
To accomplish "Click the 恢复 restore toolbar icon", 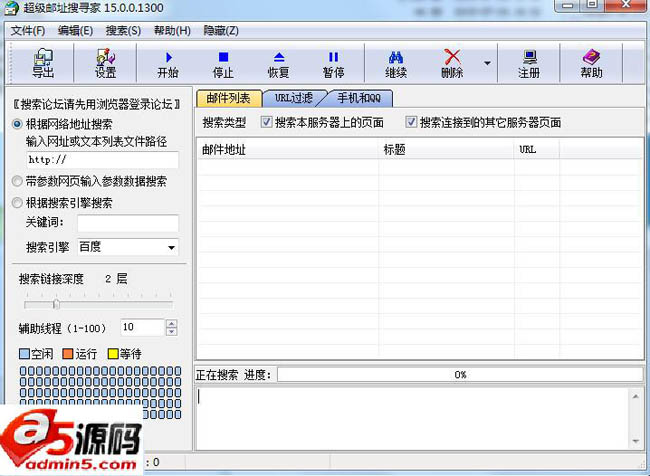I will pos(279,64).
